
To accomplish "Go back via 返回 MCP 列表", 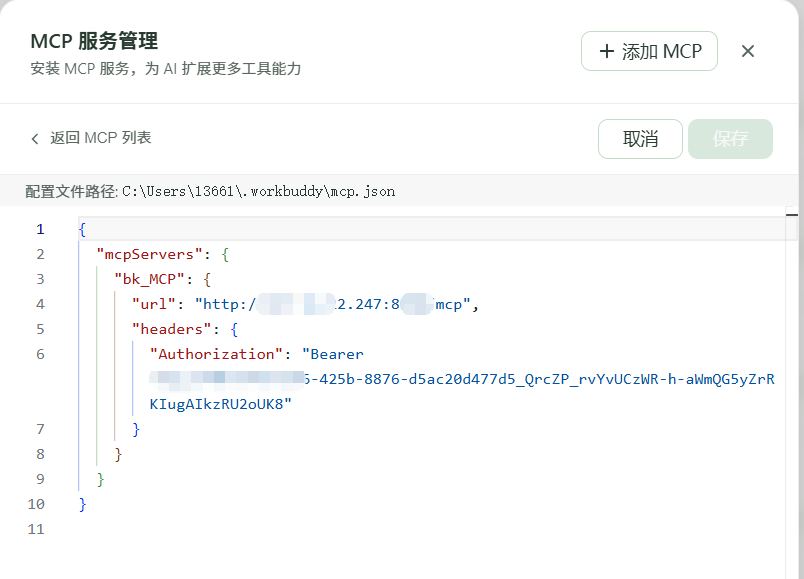I will 91,138.
